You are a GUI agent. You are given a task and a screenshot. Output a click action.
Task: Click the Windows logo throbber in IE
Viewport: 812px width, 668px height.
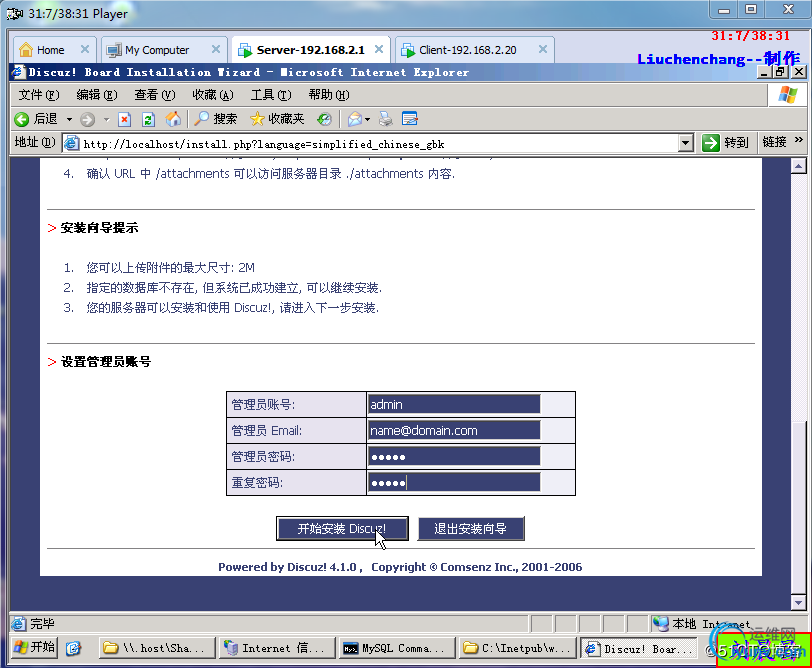point(788,95)
